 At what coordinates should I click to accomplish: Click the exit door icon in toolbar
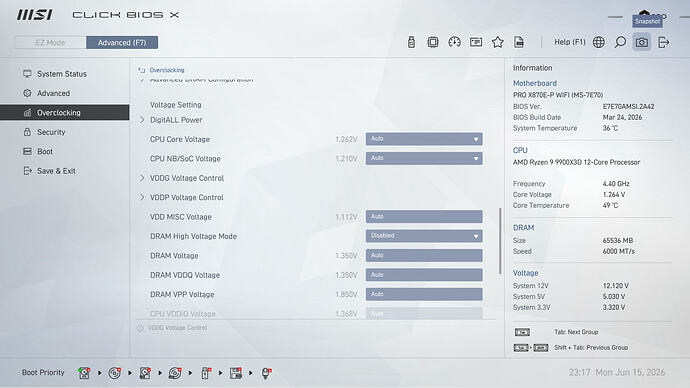(x=663, y=42)
